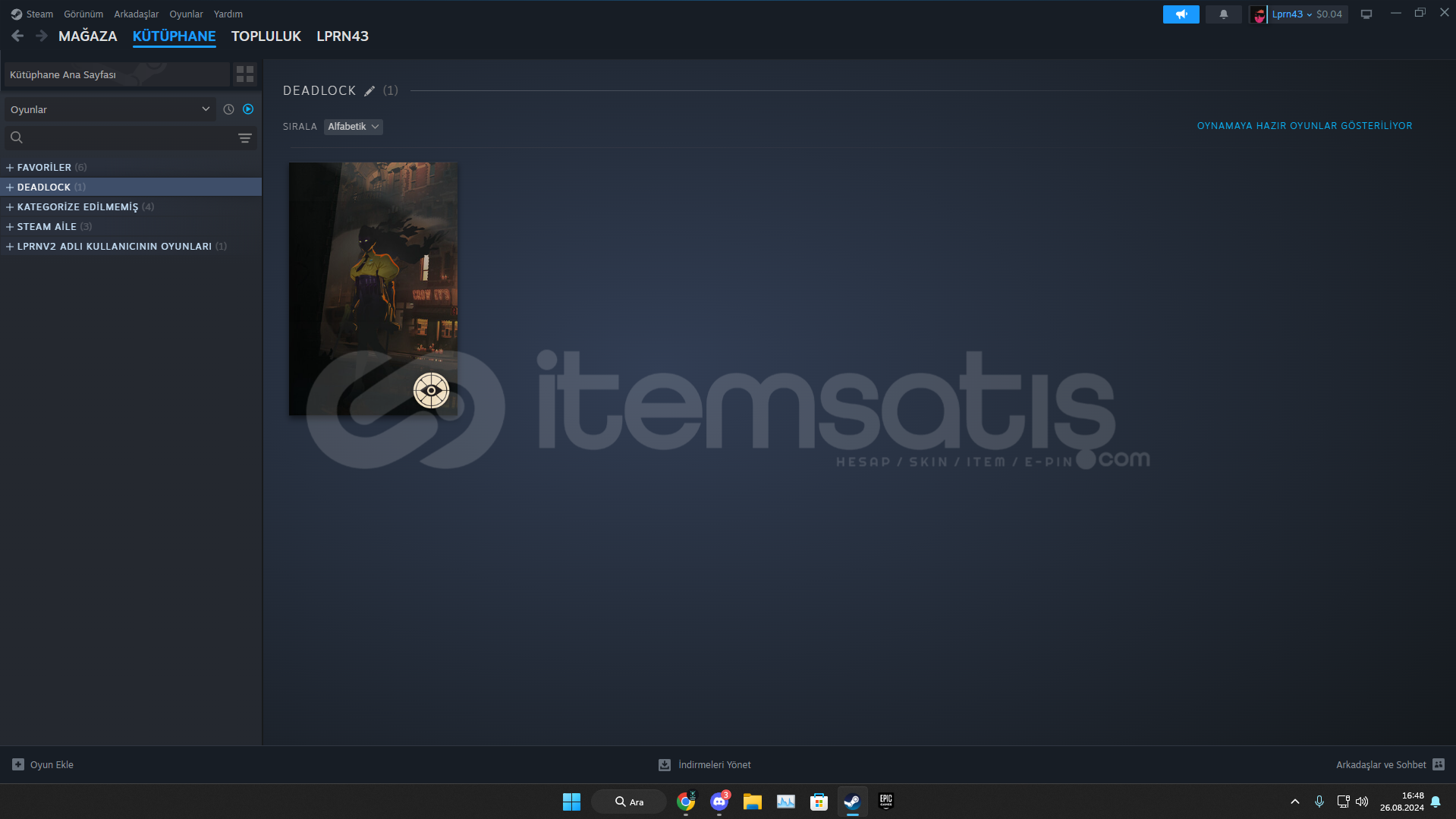The width and height of the screenshot is (1456, 819).
Task: Open Arkadaşlar ve Sohbet
Action: (x=1390, y=764)
